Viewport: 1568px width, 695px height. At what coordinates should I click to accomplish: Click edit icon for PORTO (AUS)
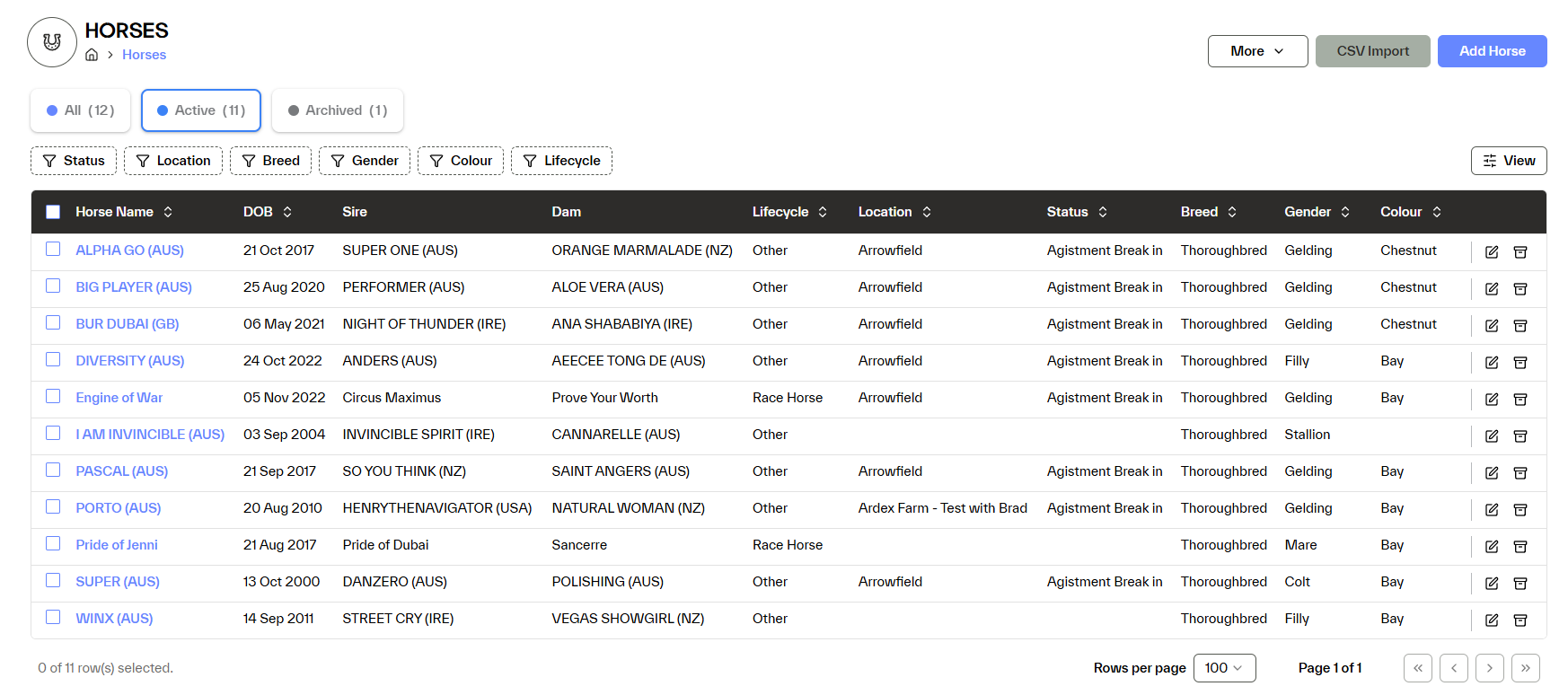click(x=1492, y=510)
